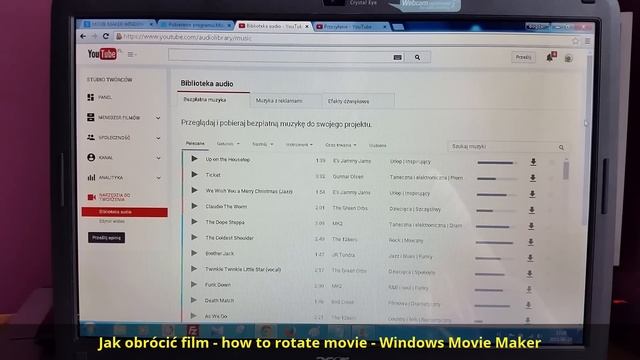Viewport: 640px width, 360px height.
Task: Click the artist name JR Tundra
Action: [343, 255]
